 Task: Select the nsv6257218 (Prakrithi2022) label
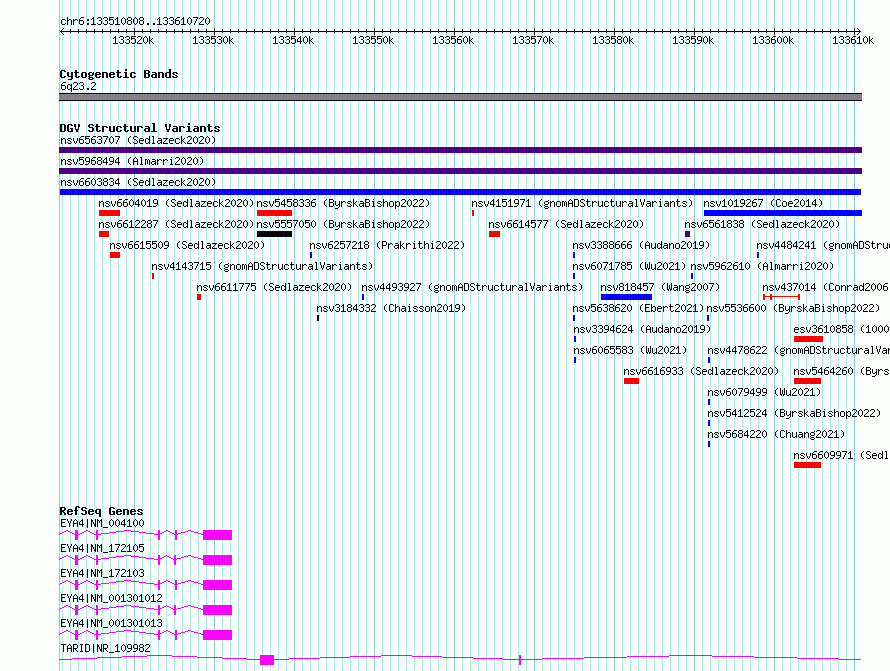(387, 245)
